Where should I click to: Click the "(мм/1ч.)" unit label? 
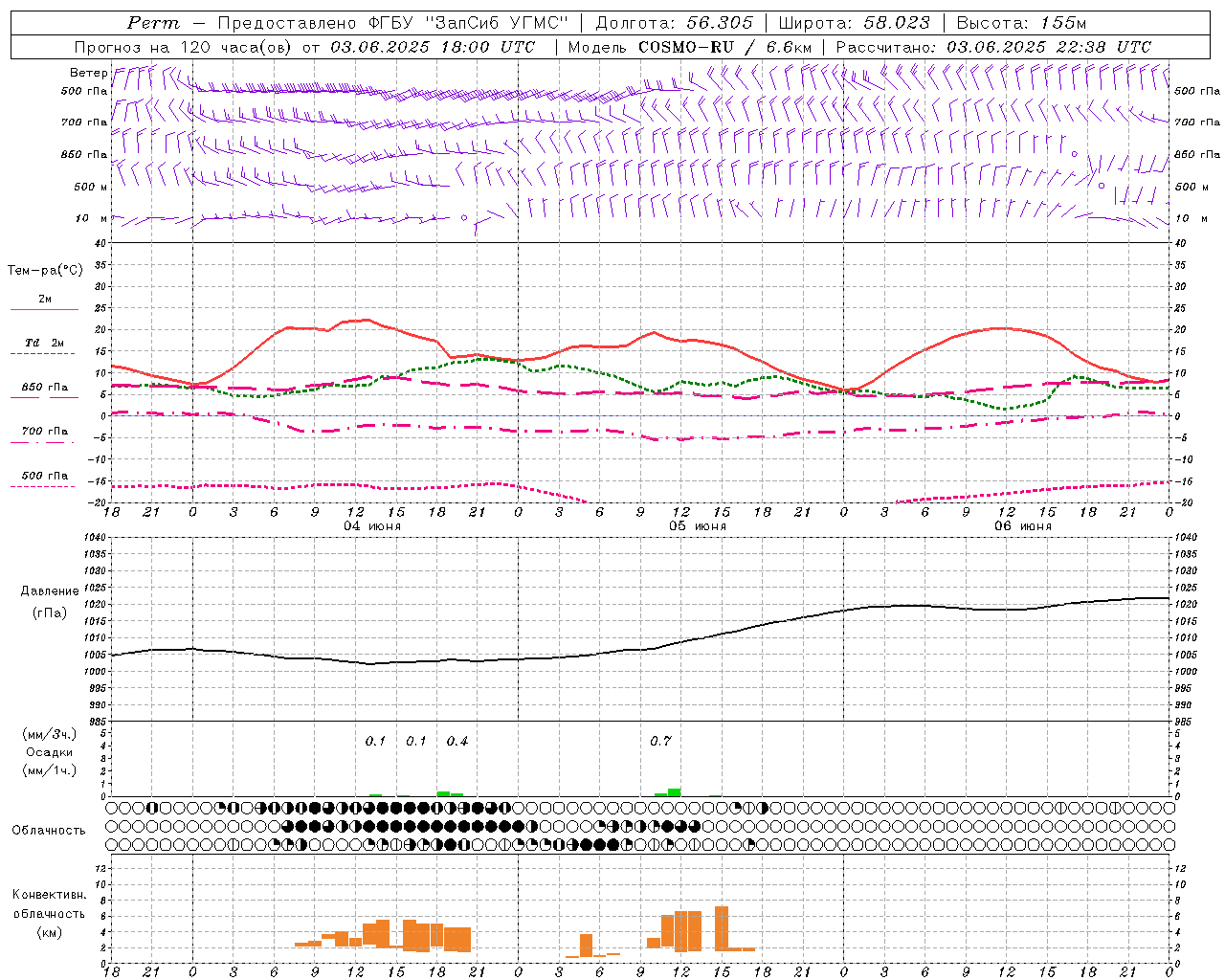tap(50, 770)
